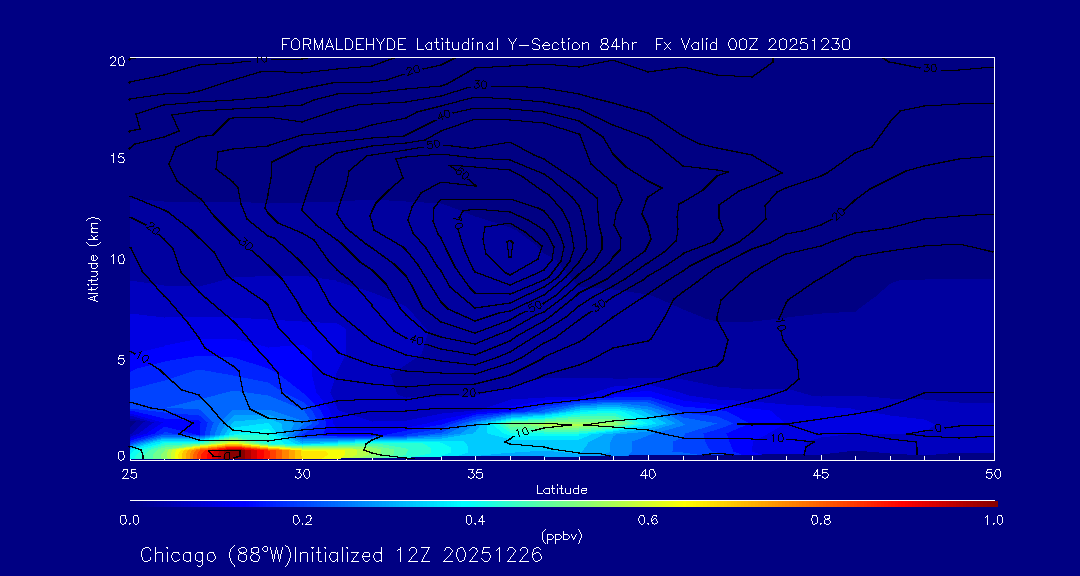Click the red formaldehyde hotspot near latitude 28
The width and height of the screenshot is (1080, 576).
[231, 453]
